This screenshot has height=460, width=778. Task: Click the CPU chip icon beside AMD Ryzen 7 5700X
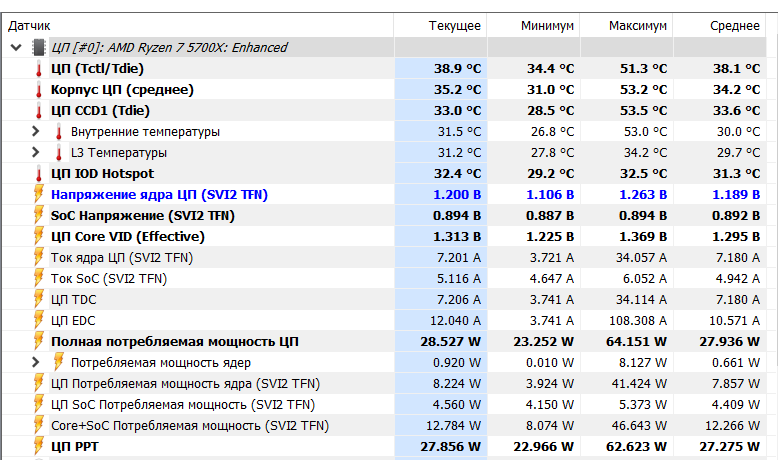pos(38,47)
